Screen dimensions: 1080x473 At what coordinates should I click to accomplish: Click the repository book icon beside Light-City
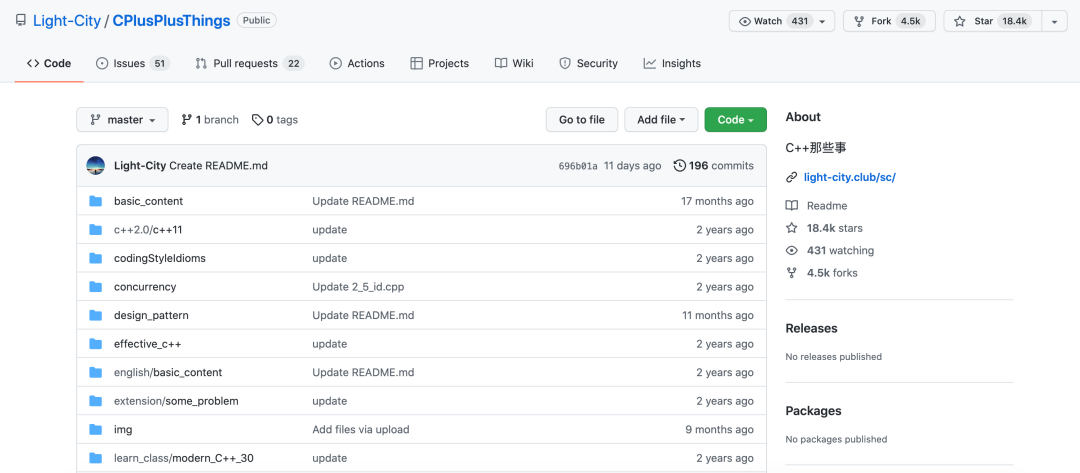[21, 21]
